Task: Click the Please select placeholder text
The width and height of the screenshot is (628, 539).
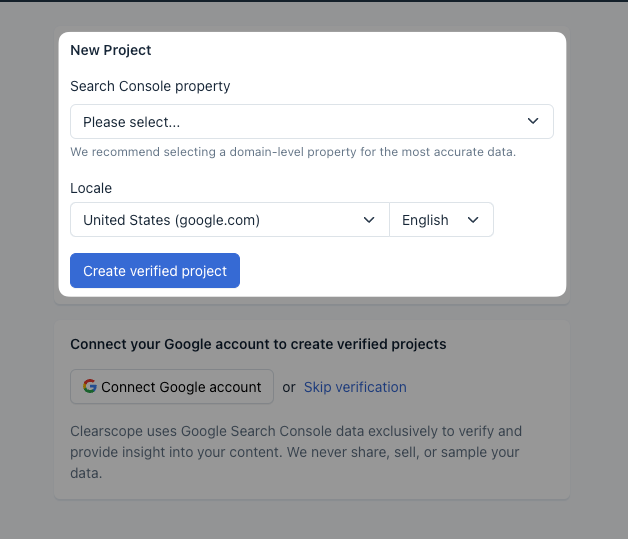Action: pyautogui.click(x=132, y=122)
